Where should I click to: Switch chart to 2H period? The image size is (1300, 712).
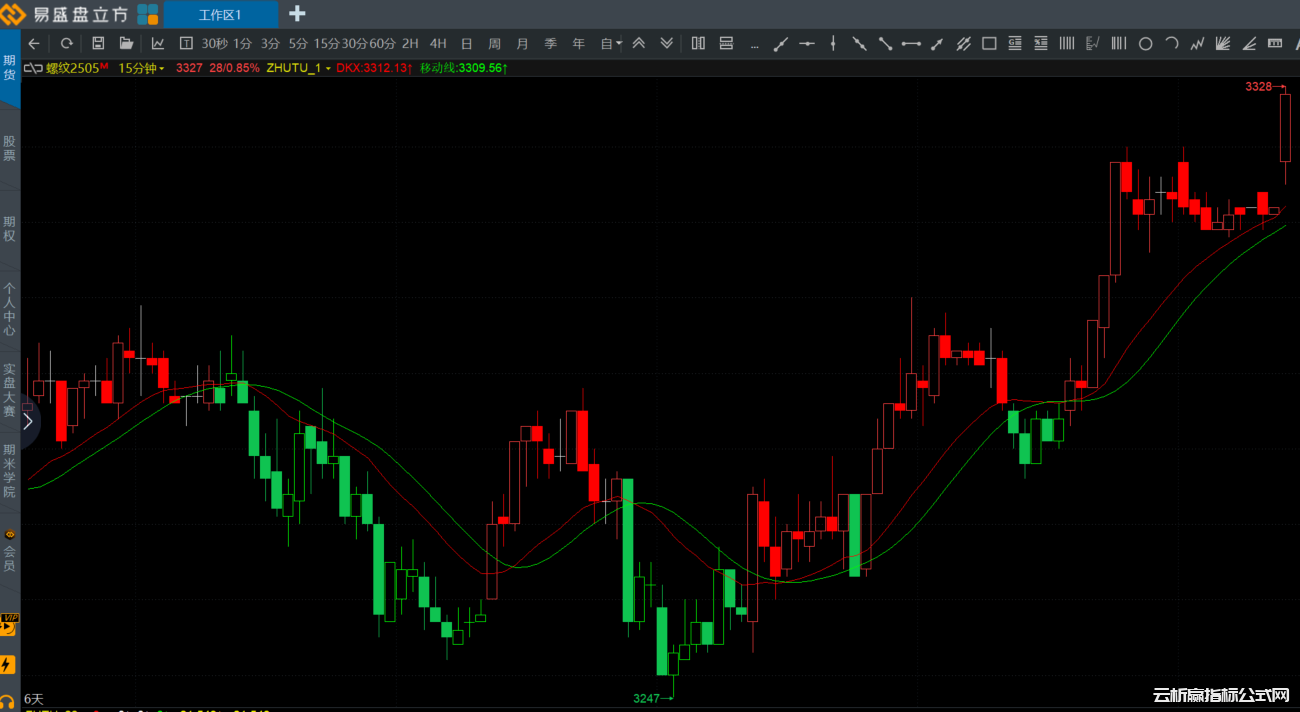pos(410,43)
